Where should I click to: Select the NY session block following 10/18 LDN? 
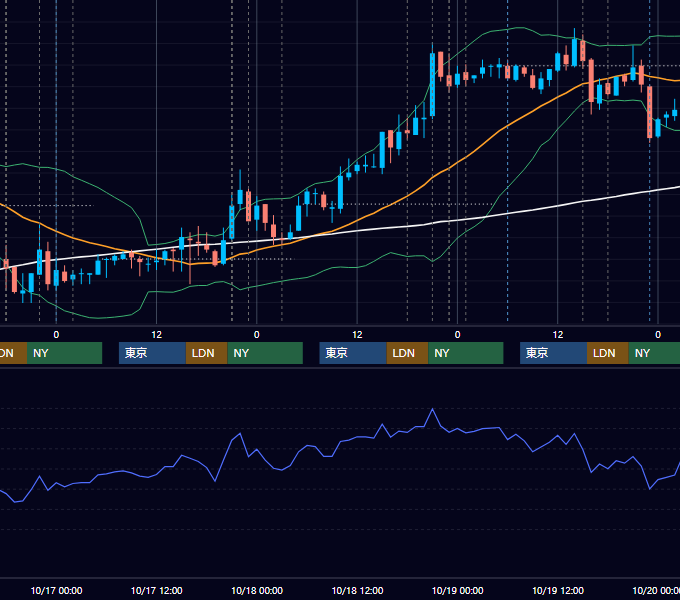[x=466, y=353]
